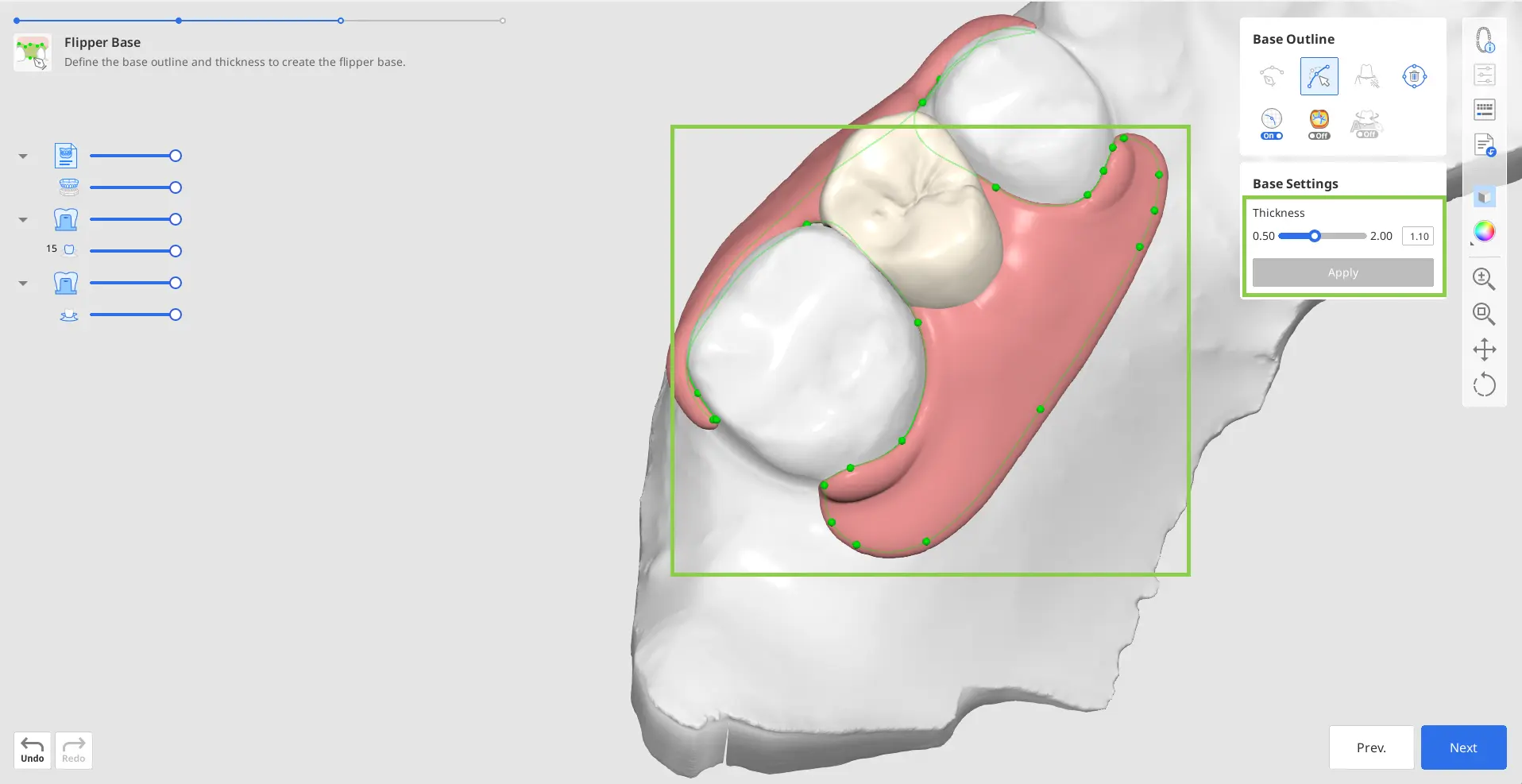Click the number 15 label in data tree
Viewport: 1522px width, 784px height.
click(52, 249)
